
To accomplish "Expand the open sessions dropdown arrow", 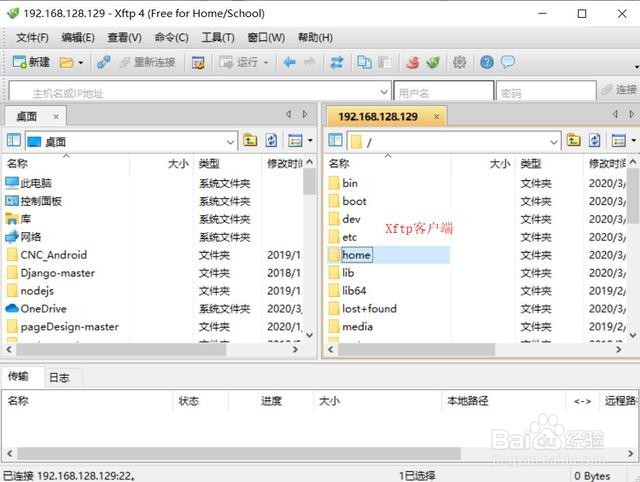I will tap(80, 62).
